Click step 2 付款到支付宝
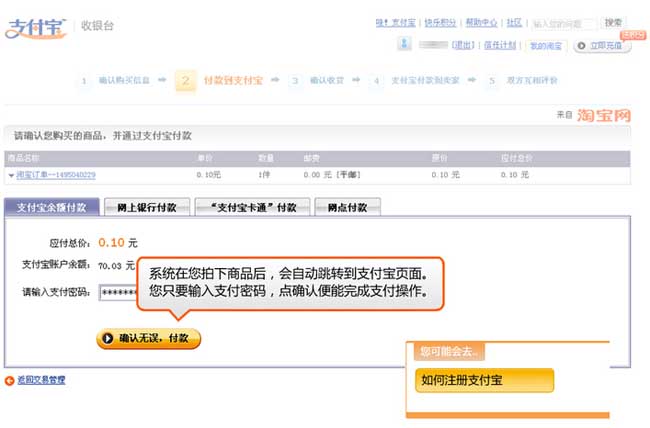Screen dimensions: 650x428 click(220, 80)
